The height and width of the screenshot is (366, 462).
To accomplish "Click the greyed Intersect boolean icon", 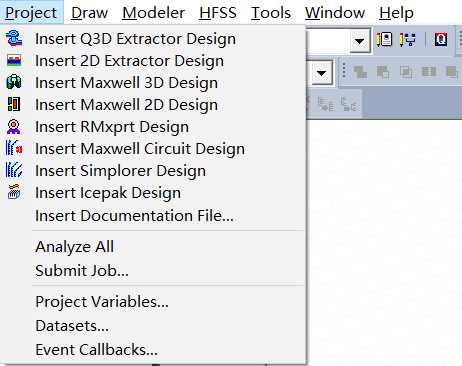I will pos(406,72).
